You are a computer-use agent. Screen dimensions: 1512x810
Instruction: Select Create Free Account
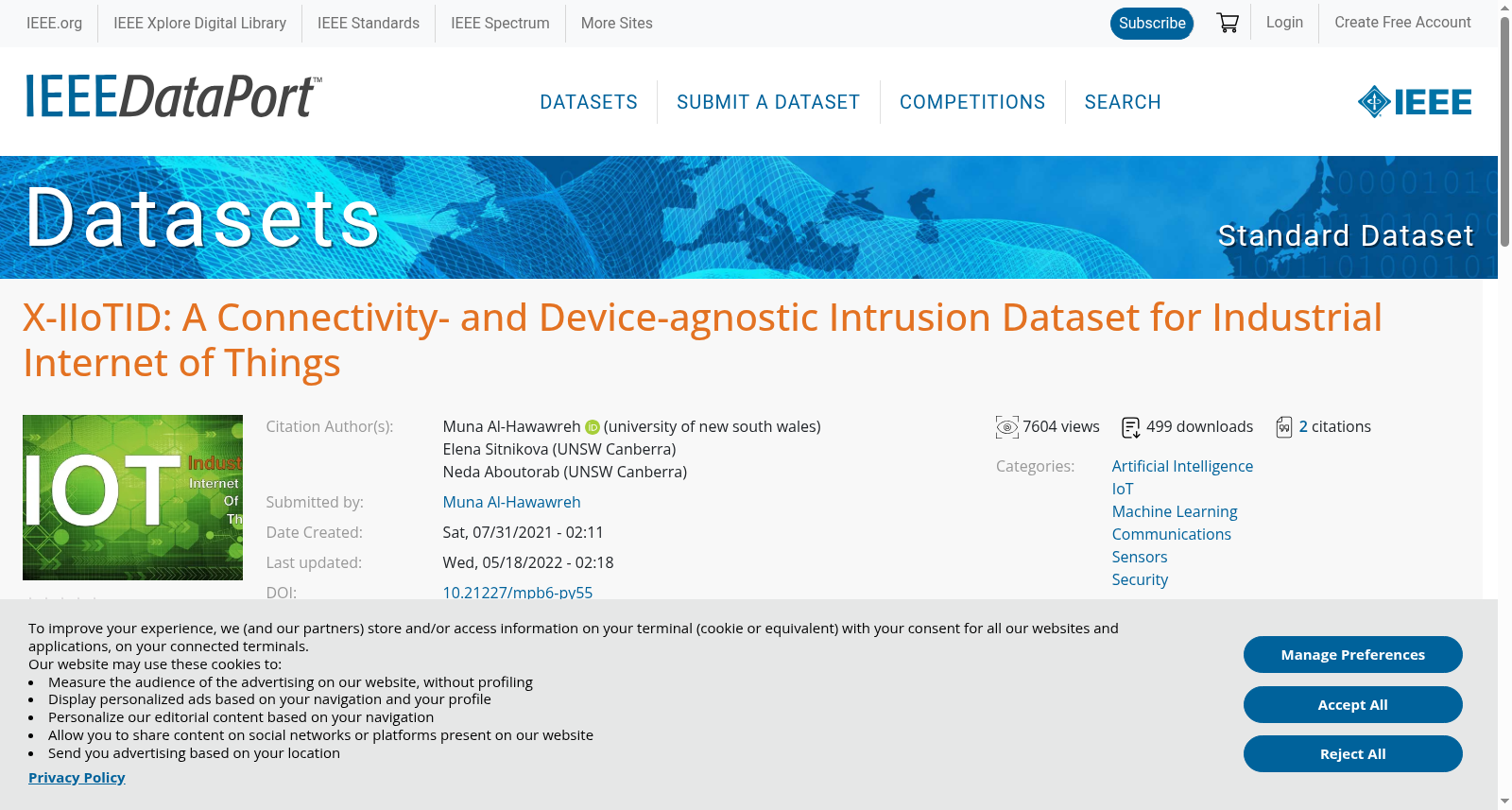[x=1402, y=22]
